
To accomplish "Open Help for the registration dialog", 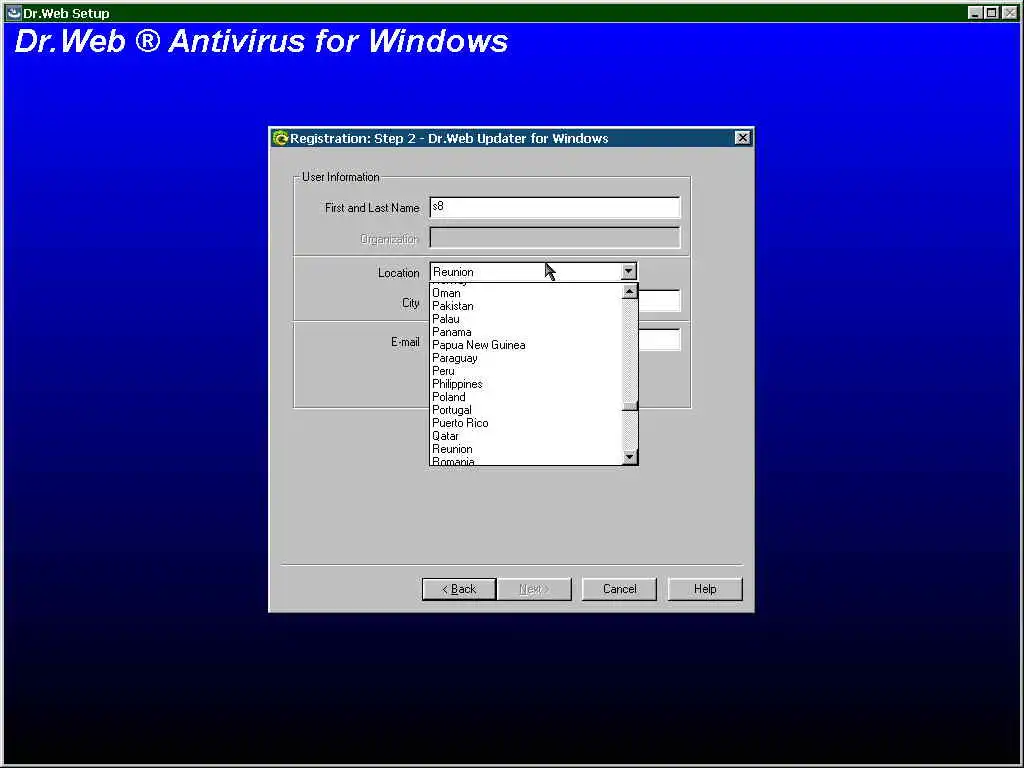I will (x=705, y=589).
